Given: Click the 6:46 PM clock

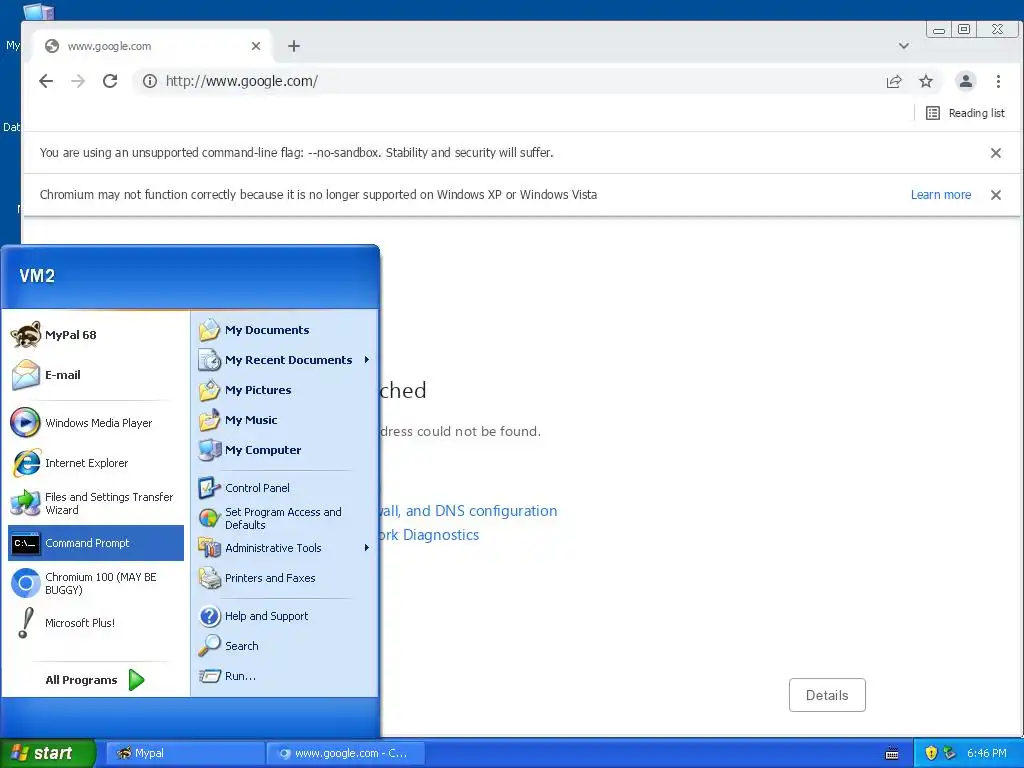Looking at the screenshot, I should 987,753.
